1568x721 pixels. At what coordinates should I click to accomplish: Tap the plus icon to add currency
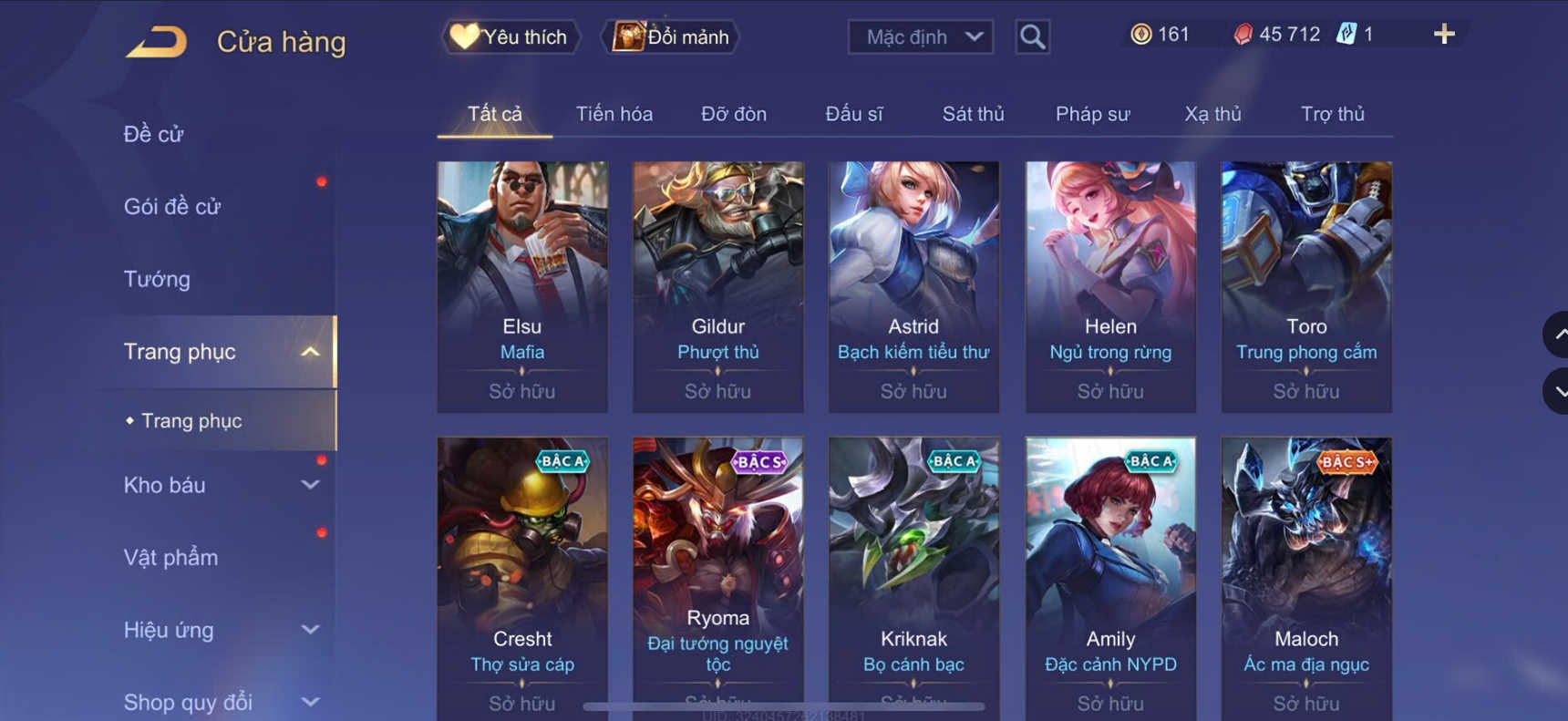point(1444,35)
